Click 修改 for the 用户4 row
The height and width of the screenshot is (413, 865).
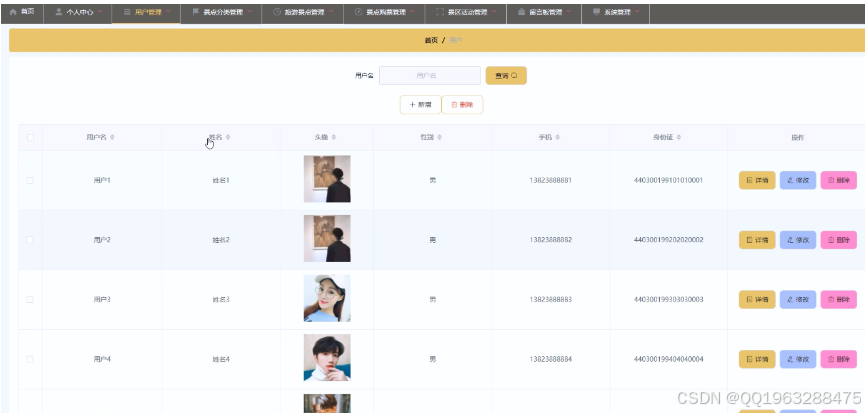(798, 359)
